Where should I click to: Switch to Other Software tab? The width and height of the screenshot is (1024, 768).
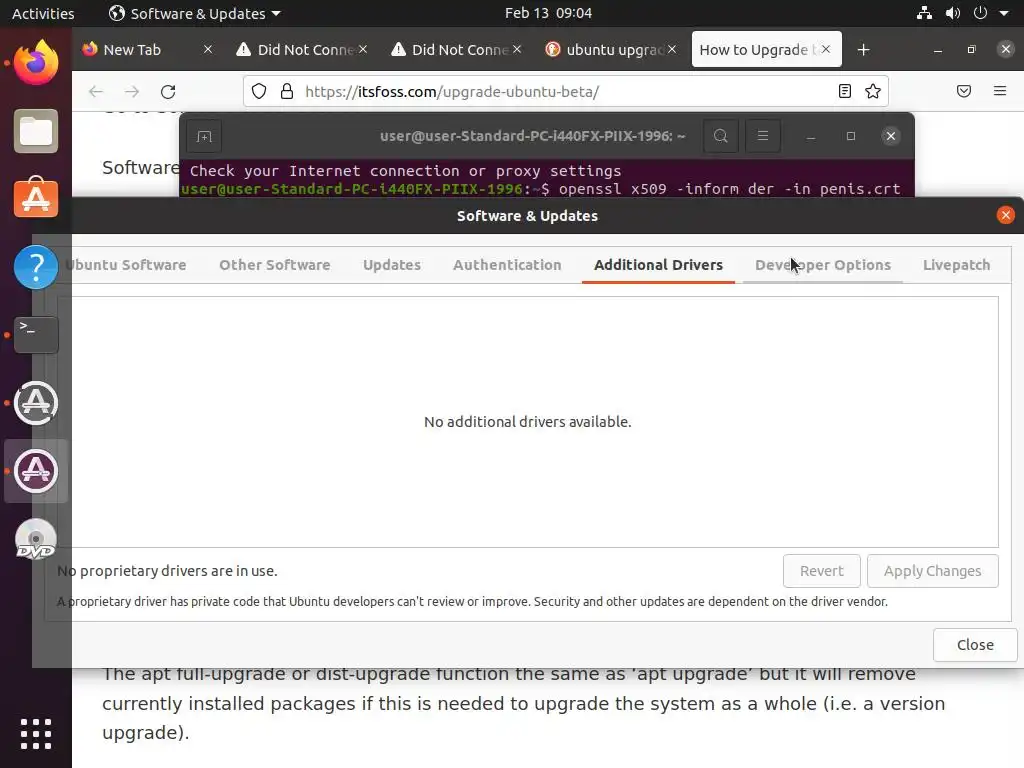(275, 265)
